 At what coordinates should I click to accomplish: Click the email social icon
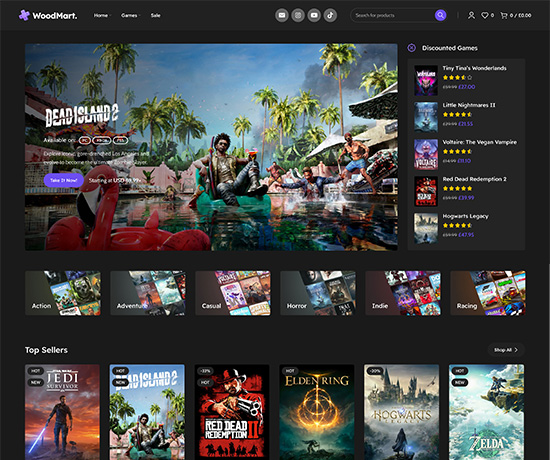282,15
